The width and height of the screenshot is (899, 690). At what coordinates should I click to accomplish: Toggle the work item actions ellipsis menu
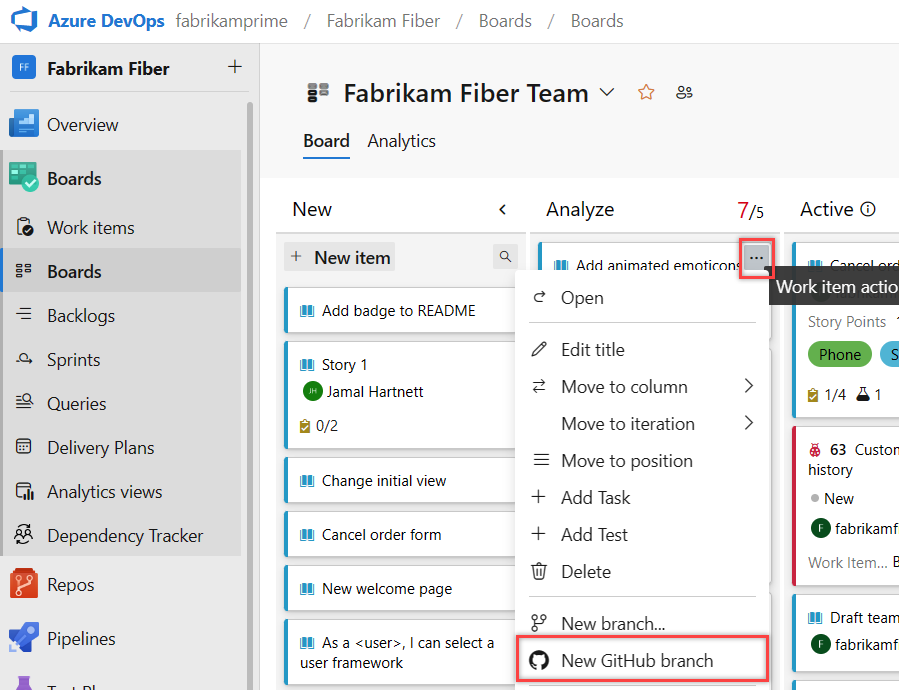(757, 258)
